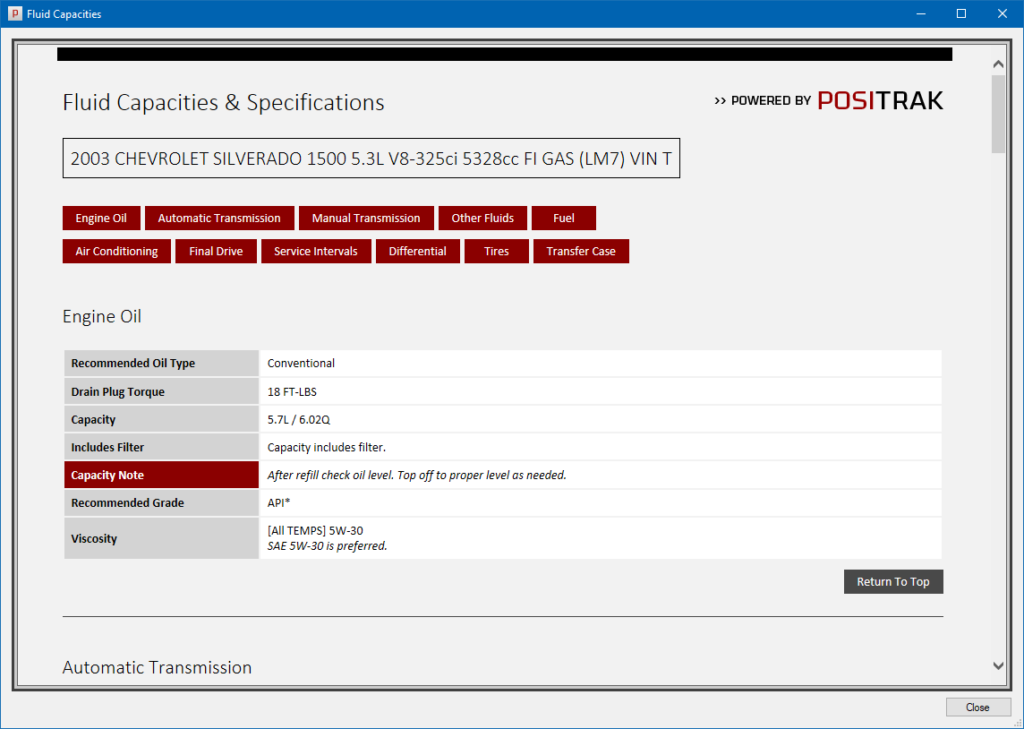Image resolution: width=1024 pixels, height=729 pixels.
Task: Click the API* grade value
Action: (x=279, y=503)
